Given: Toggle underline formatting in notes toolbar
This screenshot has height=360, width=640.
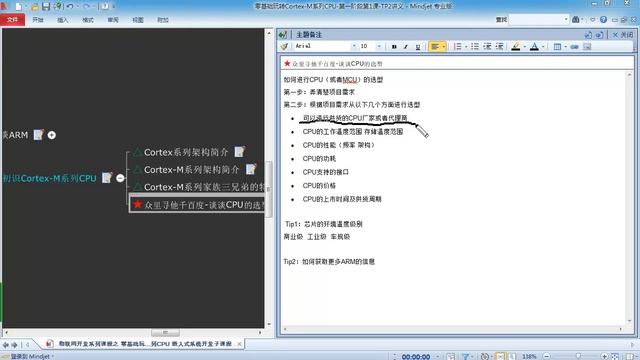Looking at the screenshot, I should pos(418,47).
